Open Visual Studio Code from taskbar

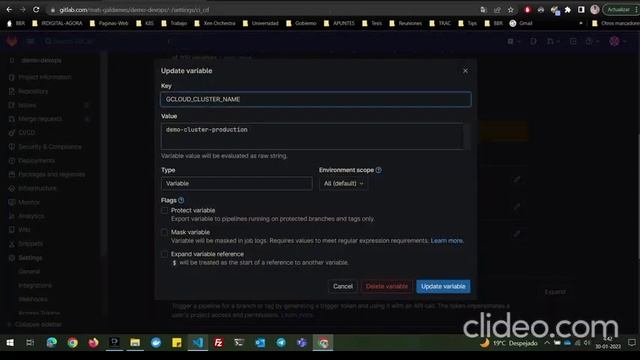(198, 342)
